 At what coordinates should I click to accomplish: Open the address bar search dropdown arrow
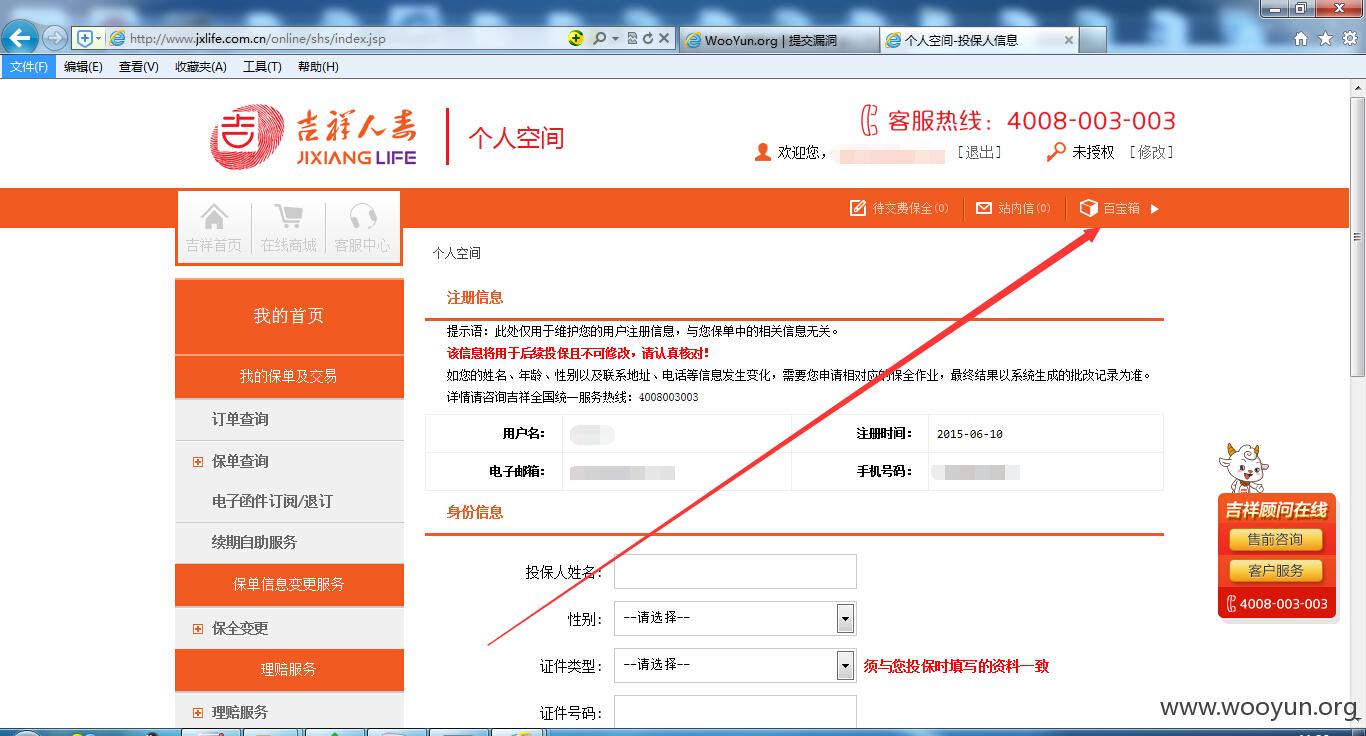pos(615,38)
